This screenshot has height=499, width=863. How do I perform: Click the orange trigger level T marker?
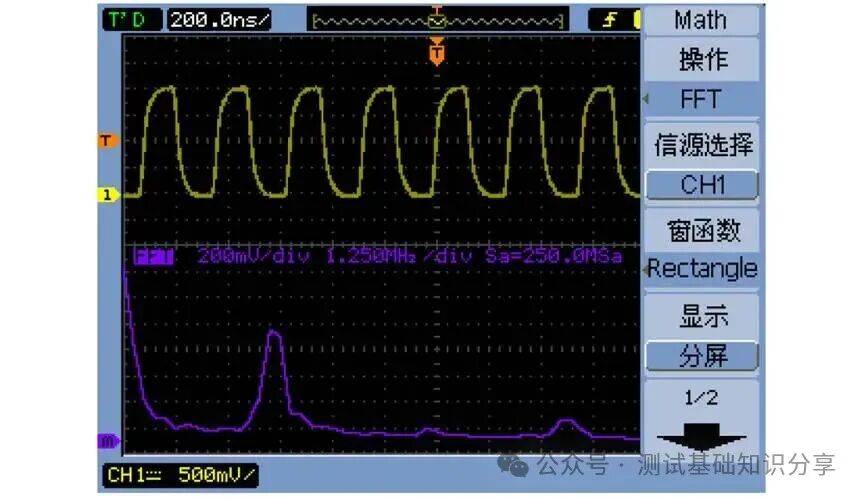[x=107, y=140]
